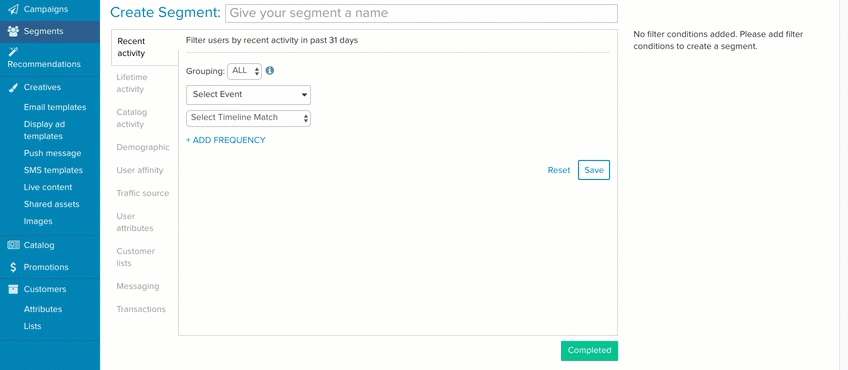Click the Campaigns paper plane icon
Image resolution: width=848 pixels, height=370 pixels.
click(13, 9)
